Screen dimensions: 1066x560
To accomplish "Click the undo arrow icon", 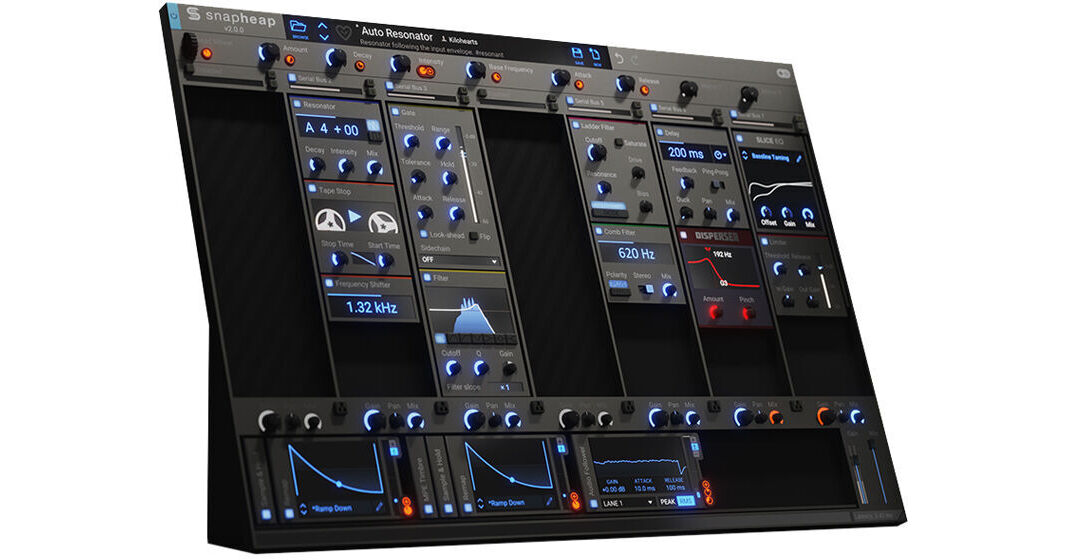I will pyautogui.click(x=619, y=59).
